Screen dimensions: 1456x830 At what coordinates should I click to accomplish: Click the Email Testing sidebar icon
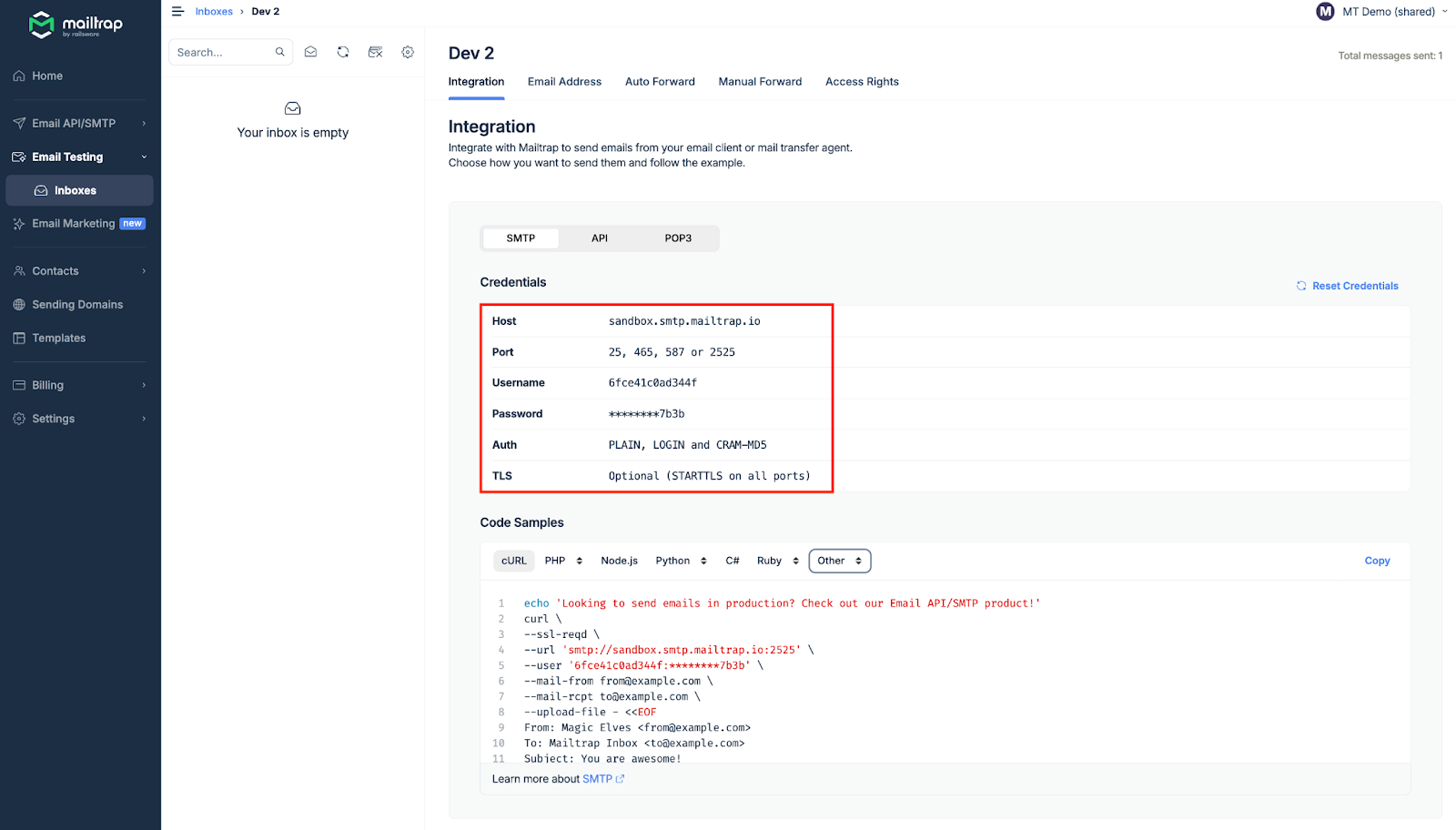point(19,157)
